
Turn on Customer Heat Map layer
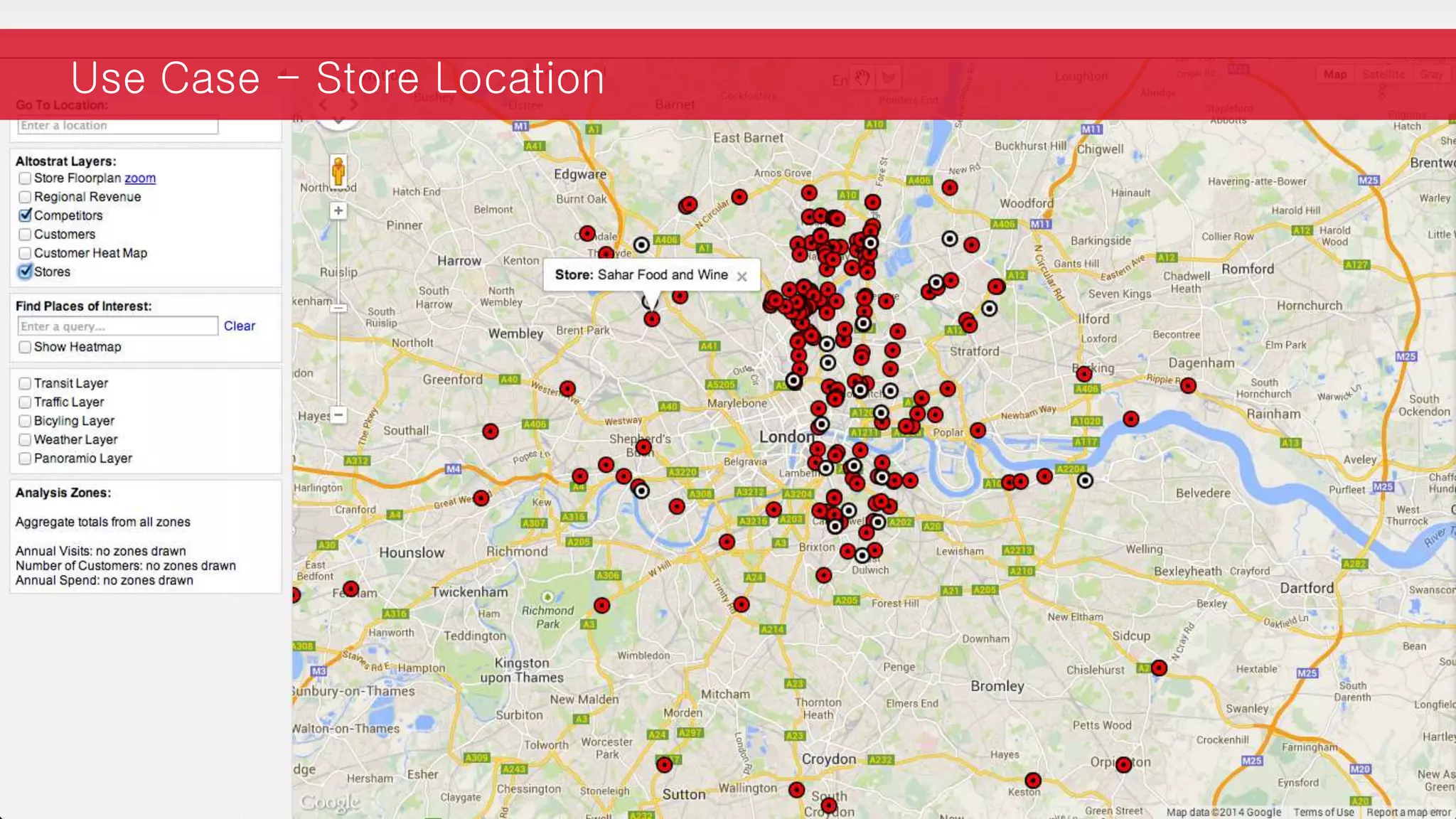point(25,253)
